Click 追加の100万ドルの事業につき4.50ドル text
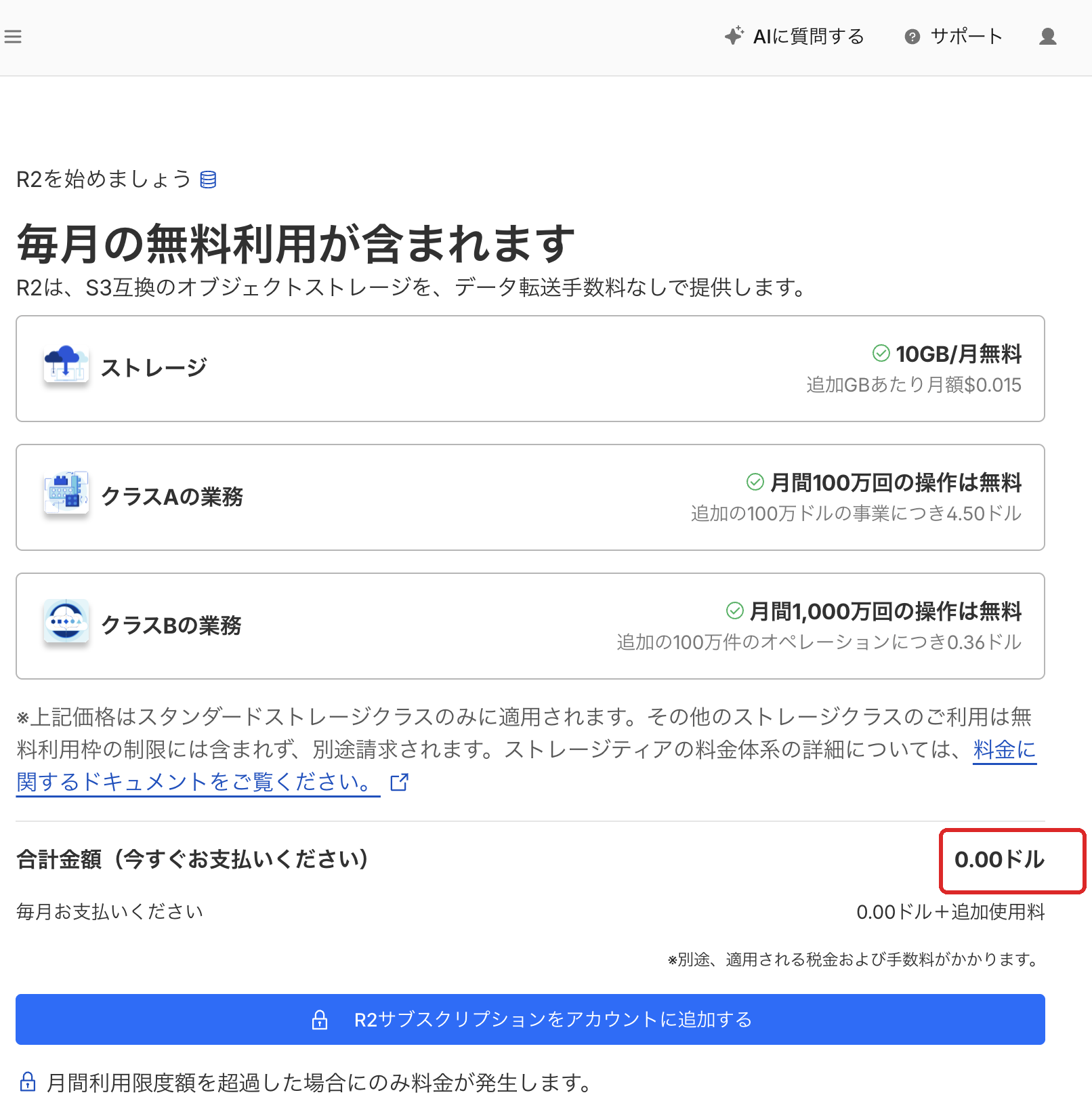The image size is (1092, 1097). 856,514
